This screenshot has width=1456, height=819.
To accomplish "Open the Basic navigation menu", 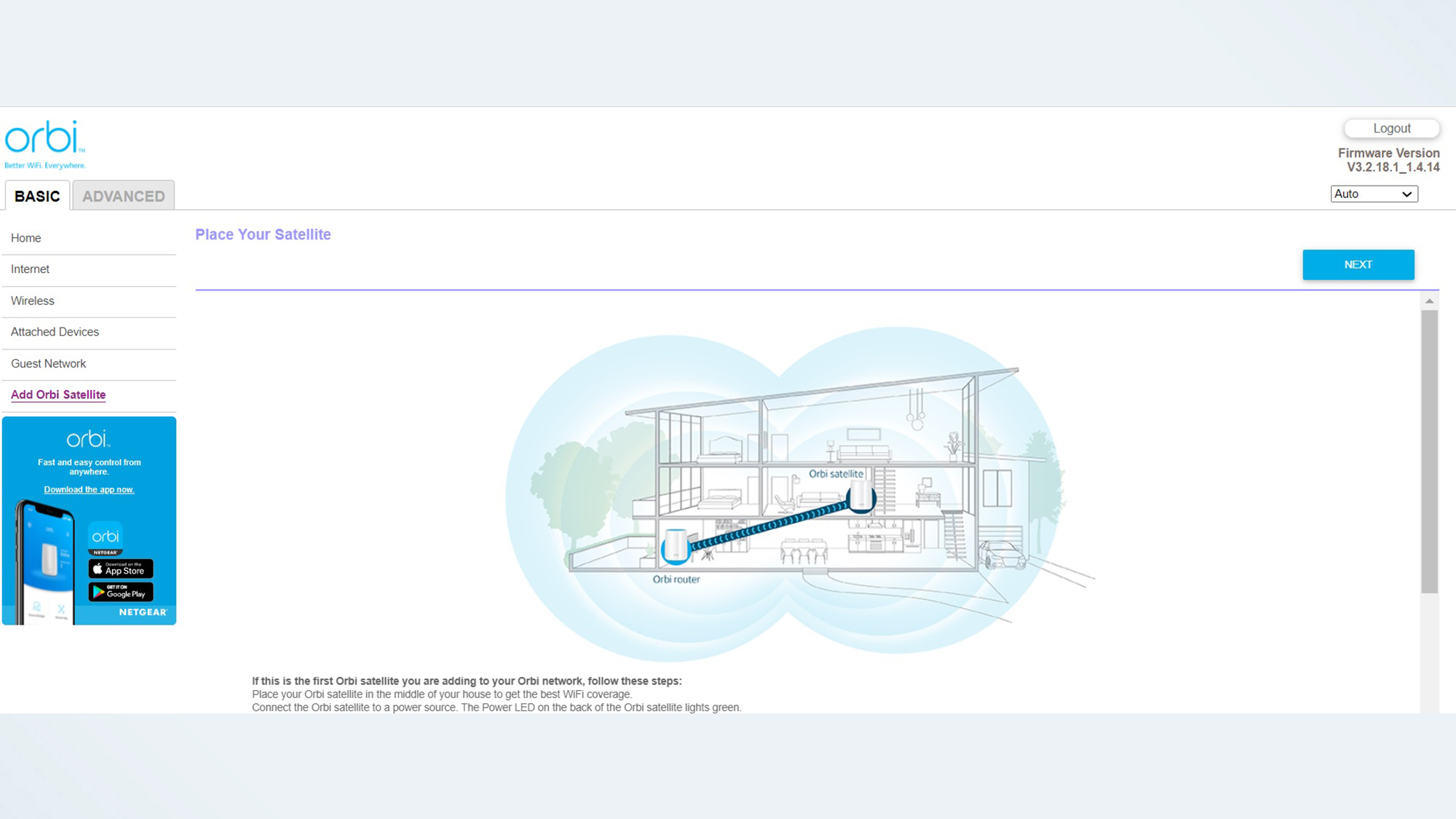I will (x=36, y=195).
